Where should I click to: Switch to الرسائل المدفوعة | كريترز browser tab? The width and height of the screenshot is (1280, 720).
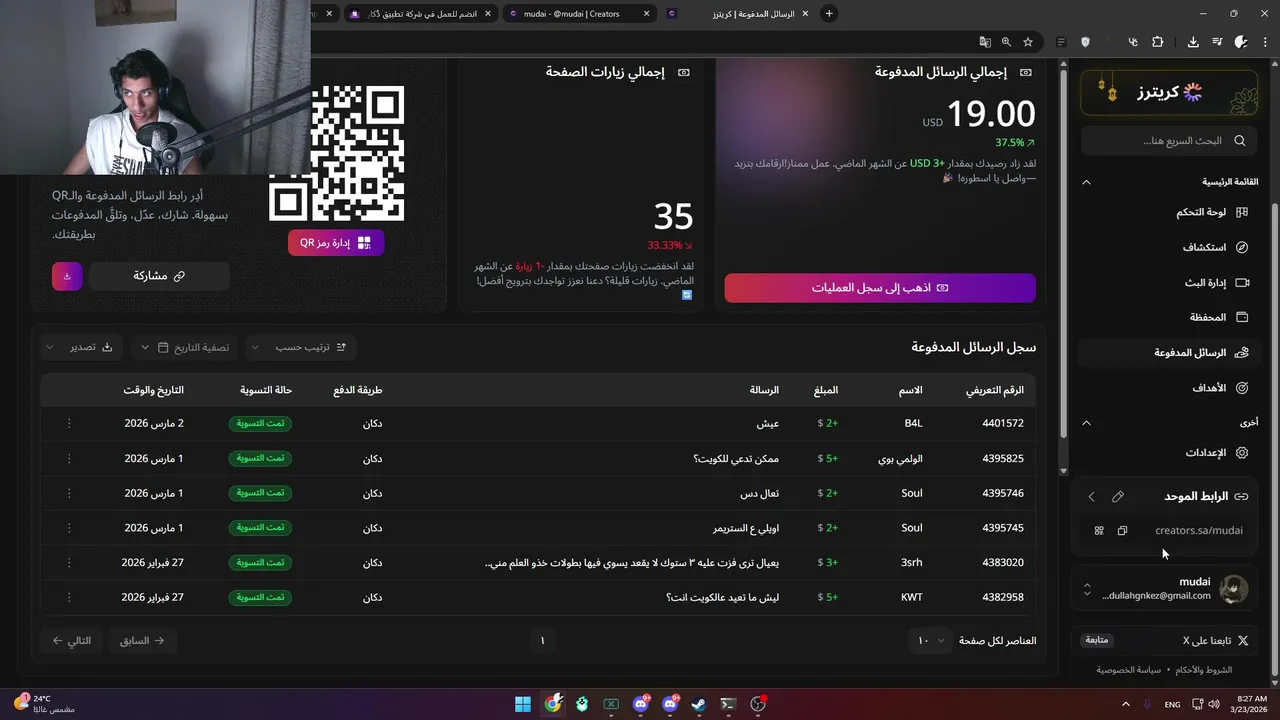click(x=740, y=14)
